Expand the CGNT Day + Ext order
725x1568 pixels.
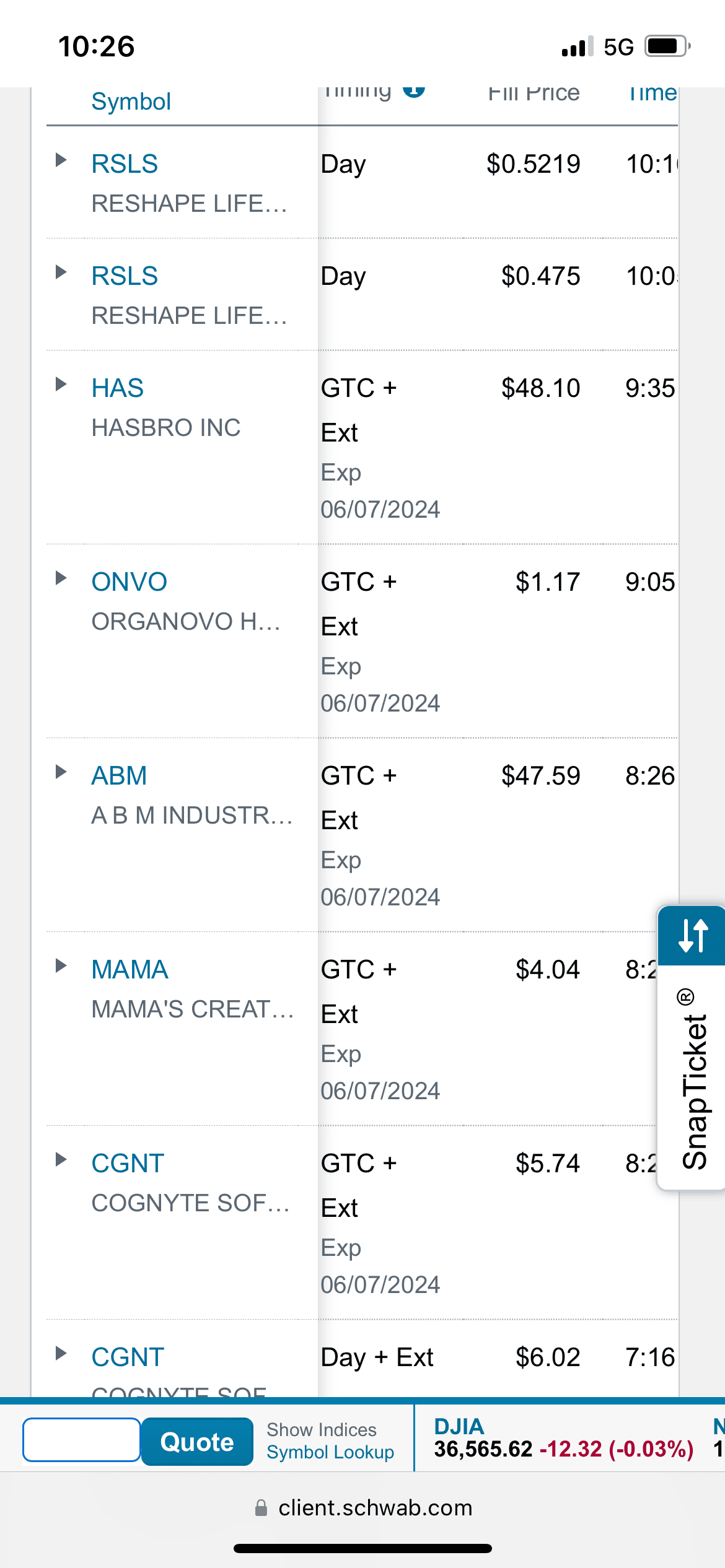(x=61, y=1354)
